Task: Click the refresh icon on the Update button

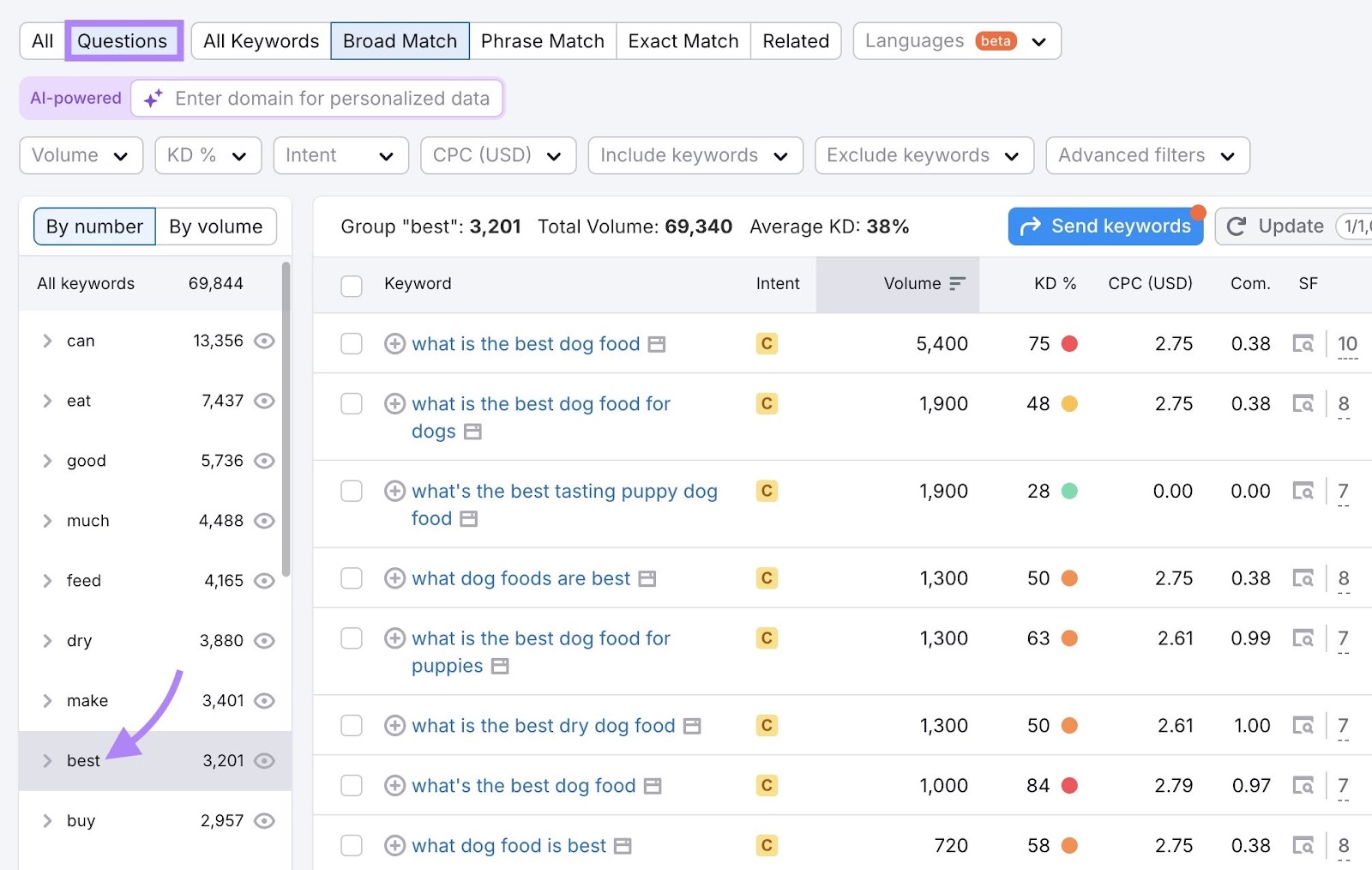Action: click(1235, 226)
